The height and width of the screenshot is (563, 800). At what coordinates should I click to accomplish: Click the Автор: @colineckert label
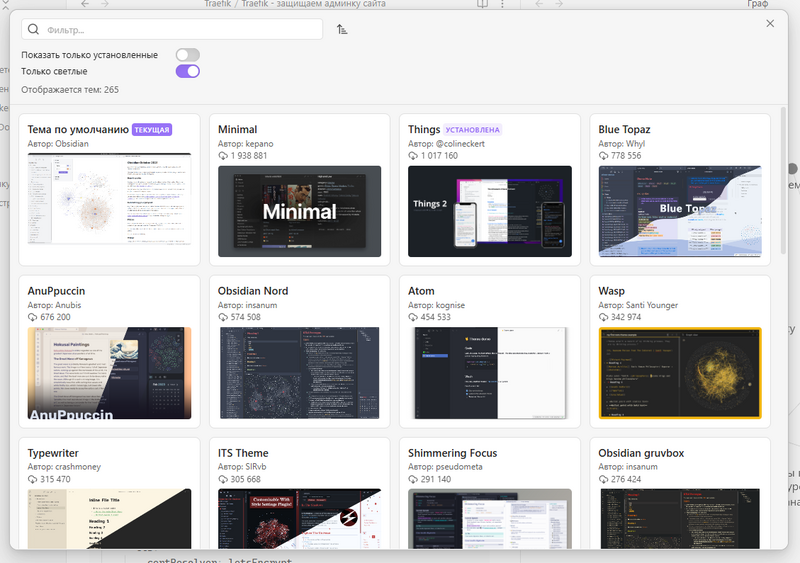click(x=446, y=144)
